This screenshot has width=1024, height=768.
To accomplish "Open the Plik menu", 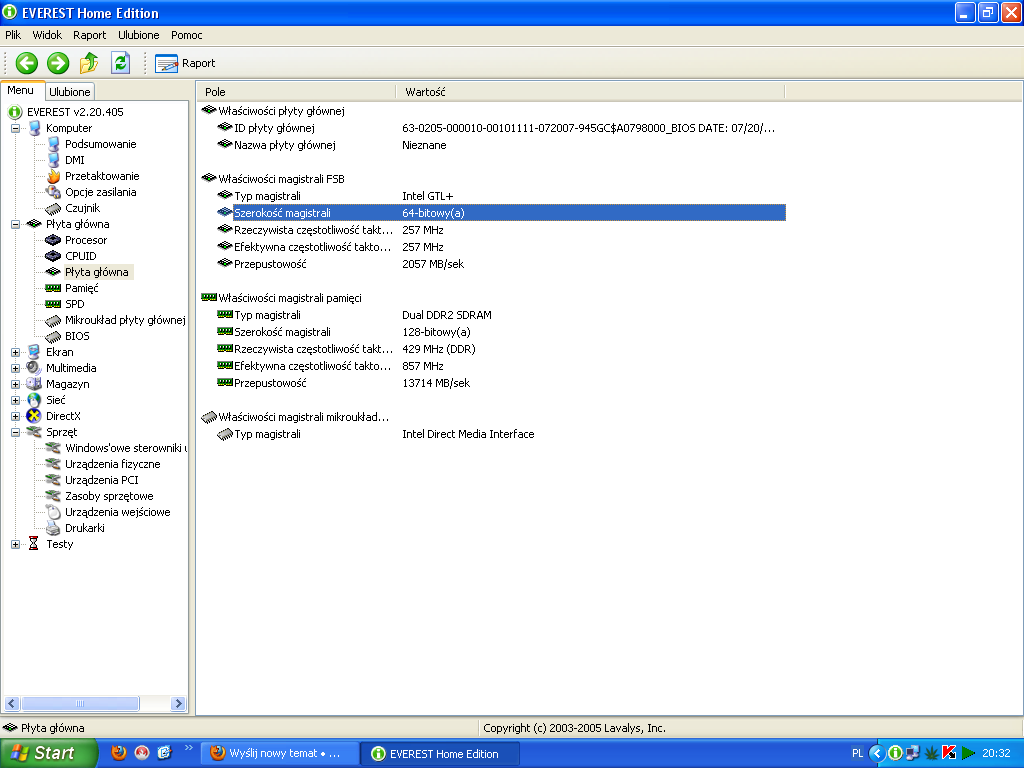I will [13, 35].
